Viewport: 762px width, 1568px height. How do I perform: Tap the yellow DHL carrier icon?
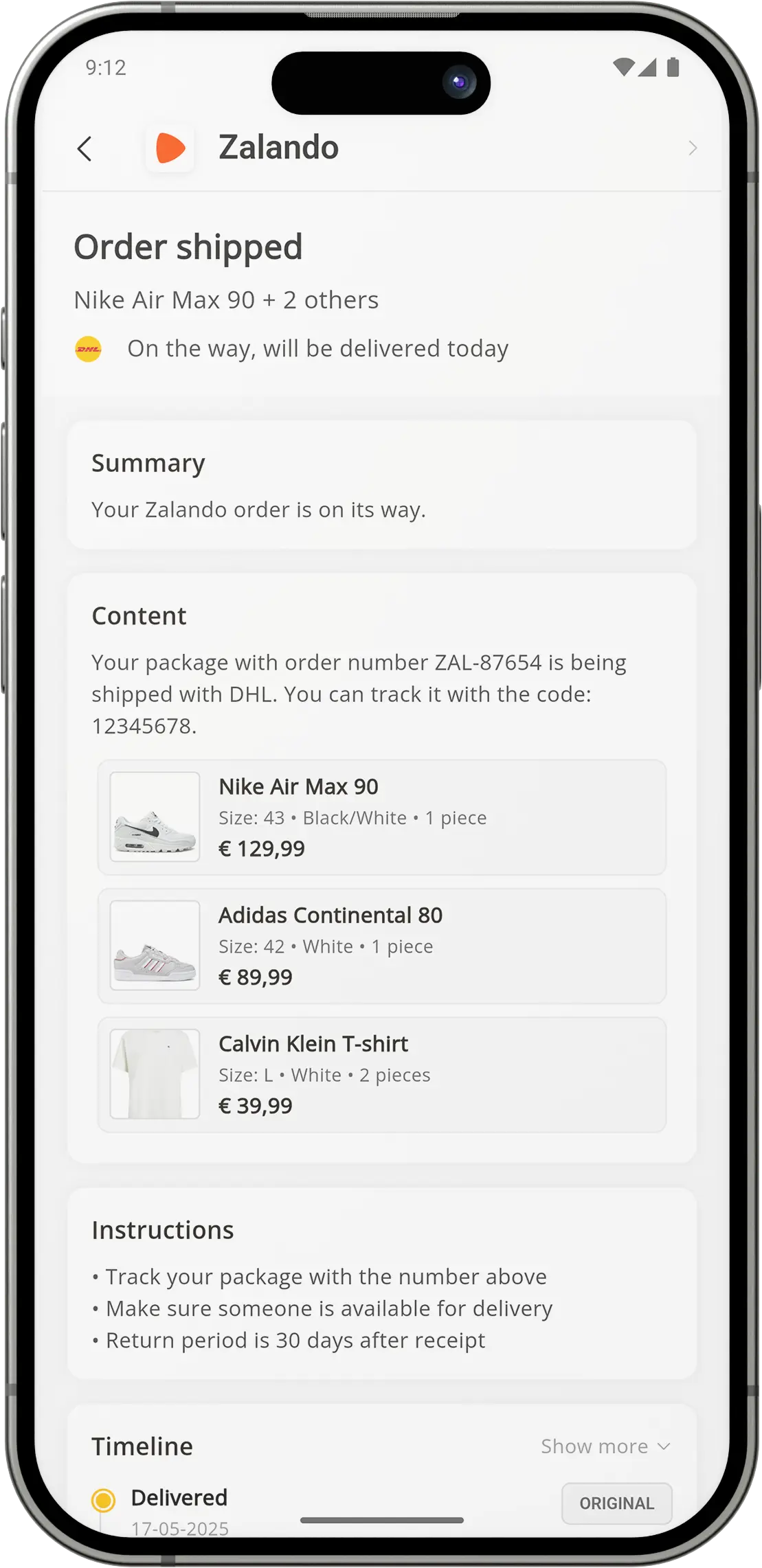(88, 349)
